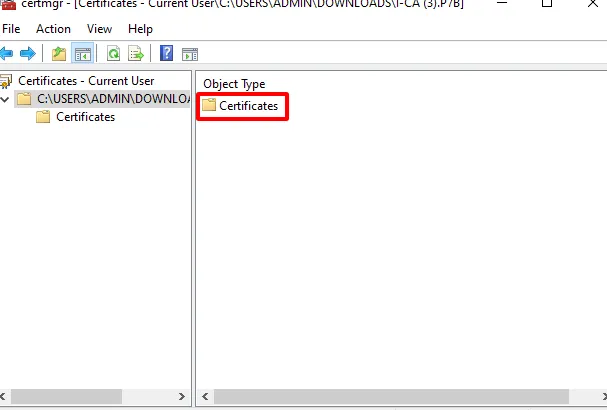
Task: Click certmgr app icon in title bar
Action: point(8,4)
